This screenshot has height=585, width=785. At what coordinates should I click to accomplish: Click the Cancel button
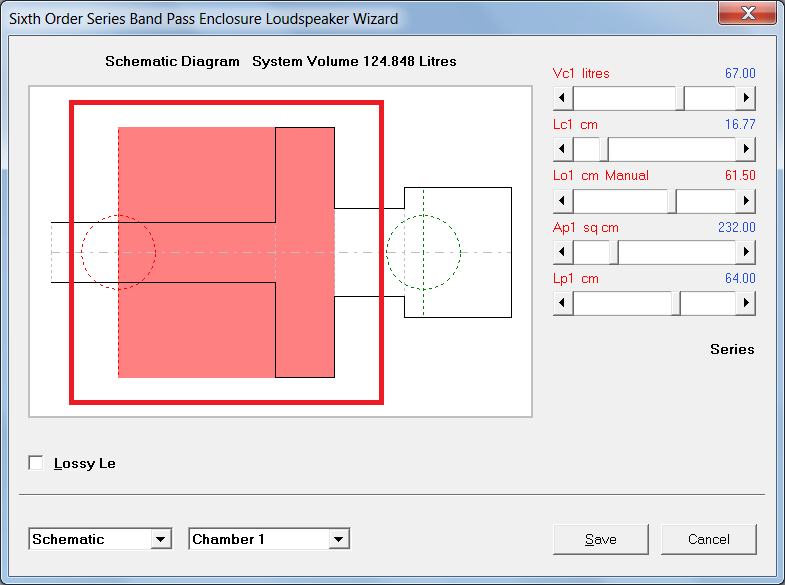point(708,539)
